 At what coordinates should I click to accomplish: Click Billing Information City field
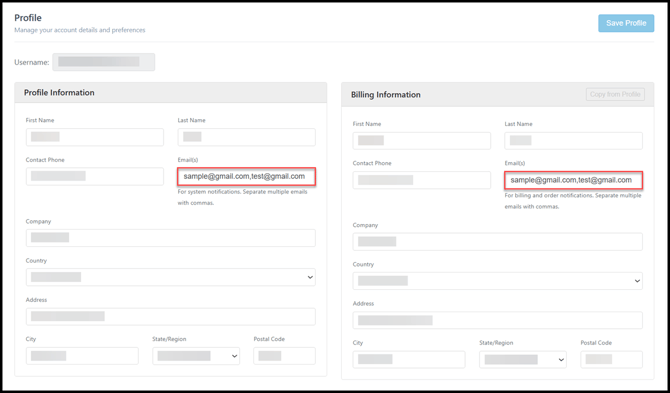coord(409,360)
